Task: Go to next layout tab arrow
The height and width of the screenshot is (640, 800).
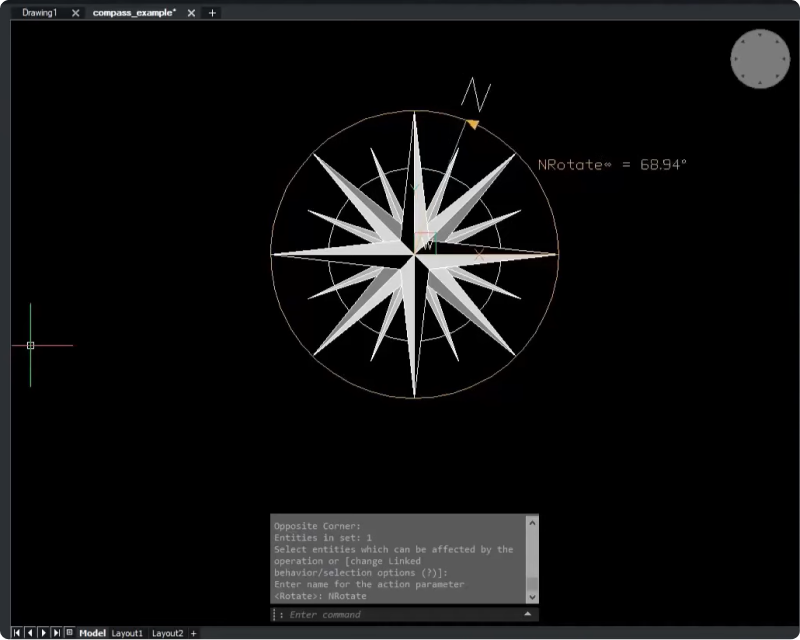Action: coord(43,633)
